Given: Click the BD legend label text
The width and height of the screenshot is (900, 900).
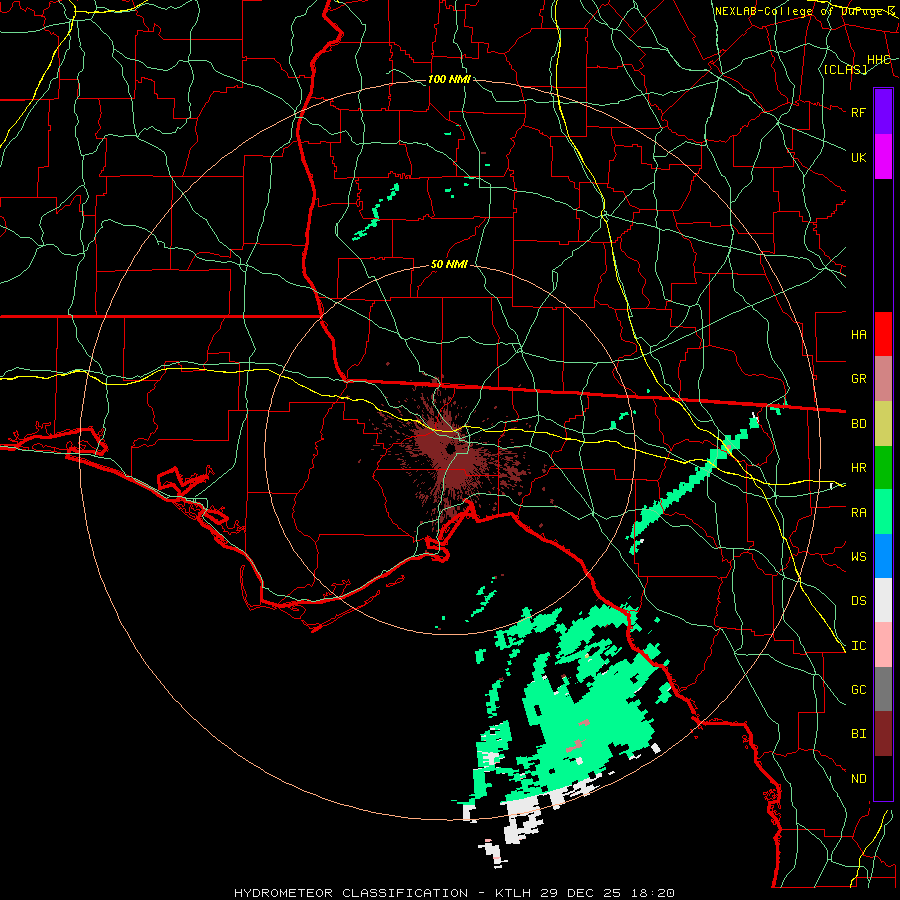Looking at the screenshot, I should click(859, 424).
